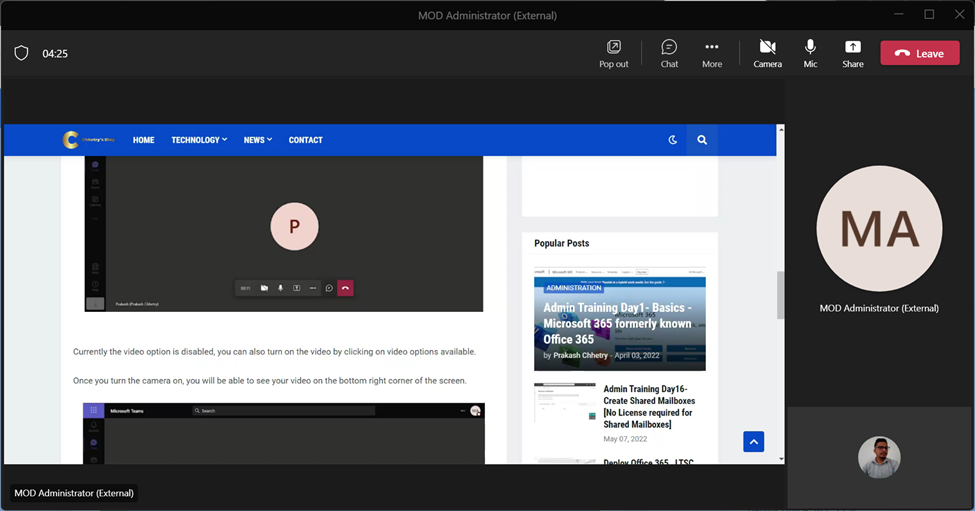Mute the Mic

point(810,53)
